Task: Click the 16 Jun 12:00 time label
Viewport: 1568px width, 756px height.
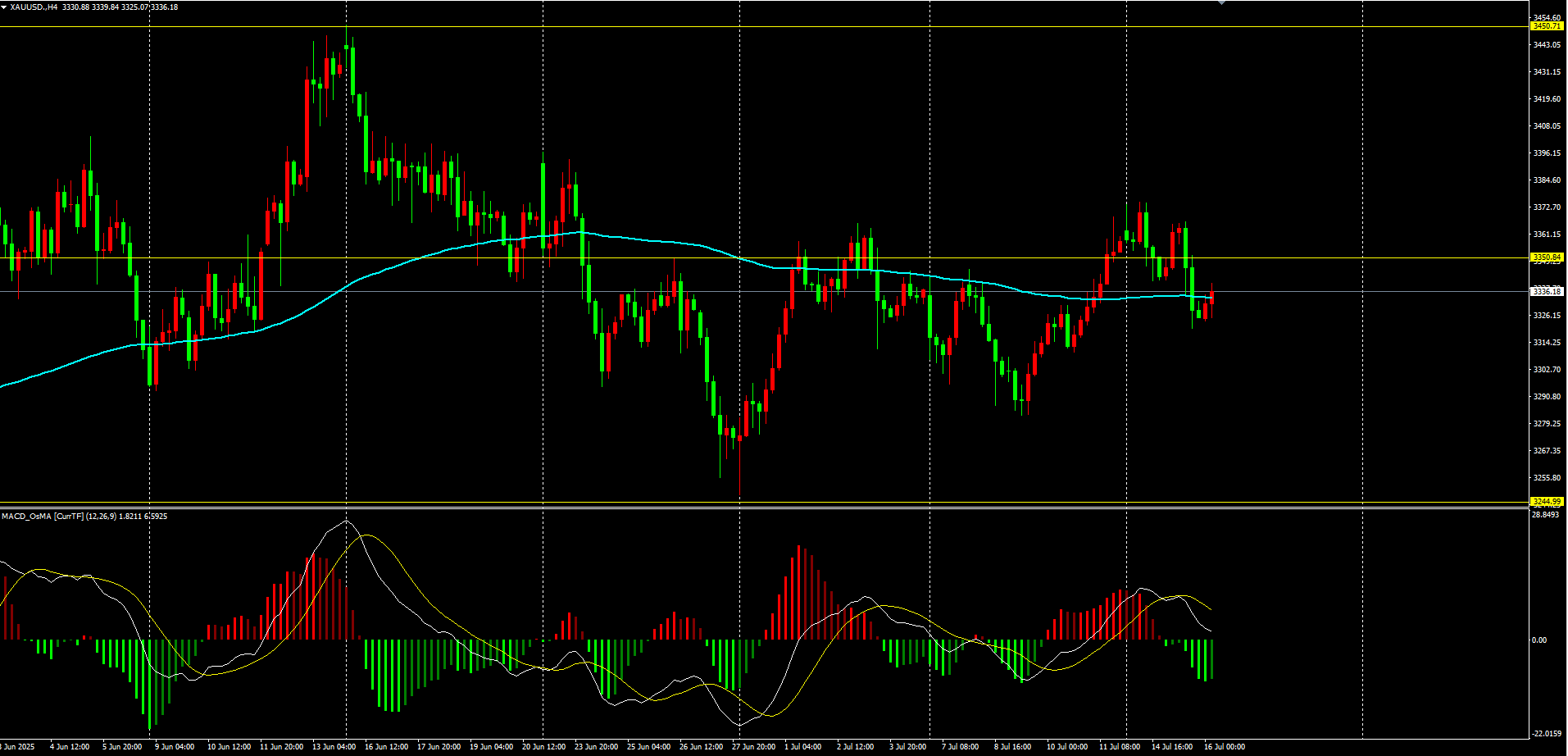Action: tap(386, 747)
